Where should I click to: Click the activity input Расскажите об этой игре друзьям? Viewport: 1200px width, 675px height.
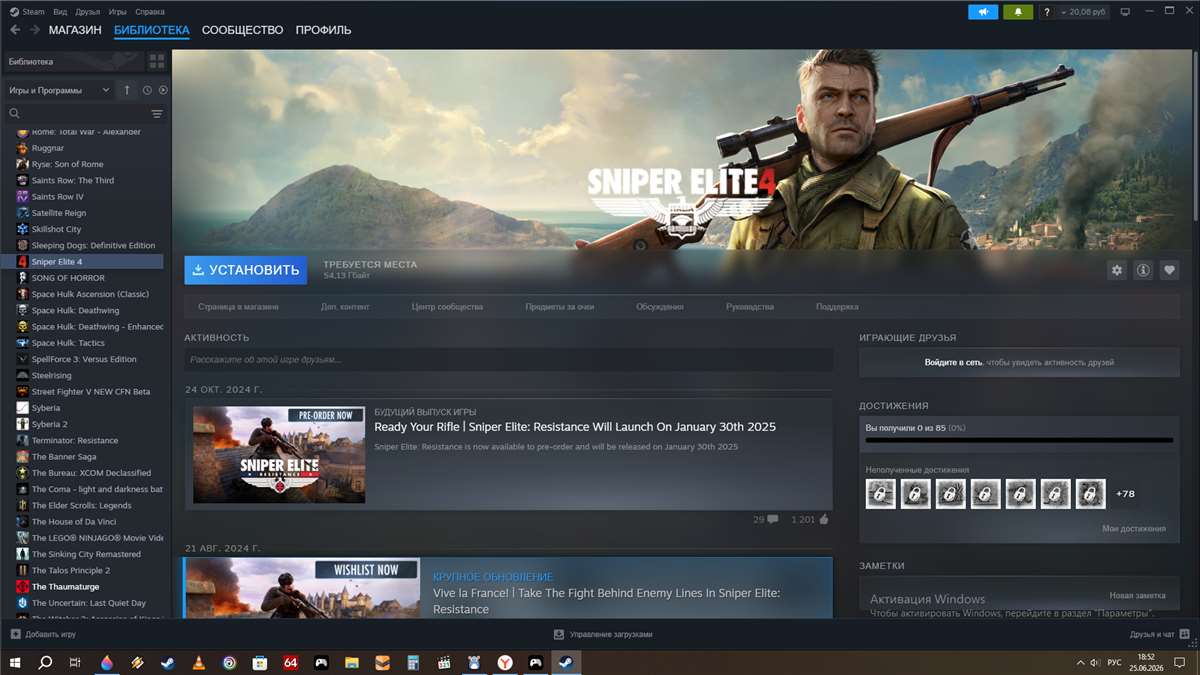(508, 360)
